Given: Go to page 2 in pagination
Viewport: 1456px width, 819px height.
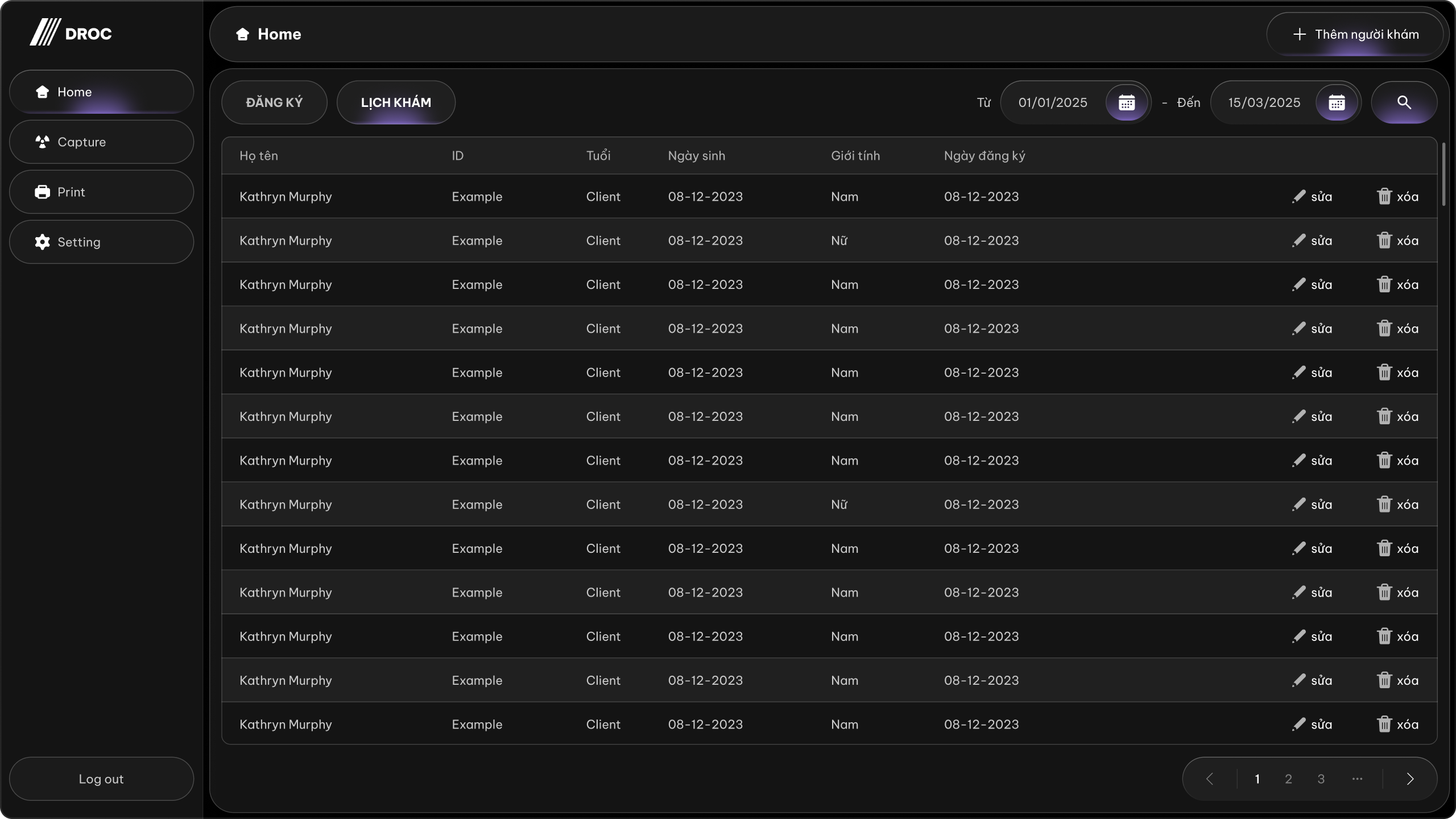Looking at the screenshot, I should coord(1288,779).
